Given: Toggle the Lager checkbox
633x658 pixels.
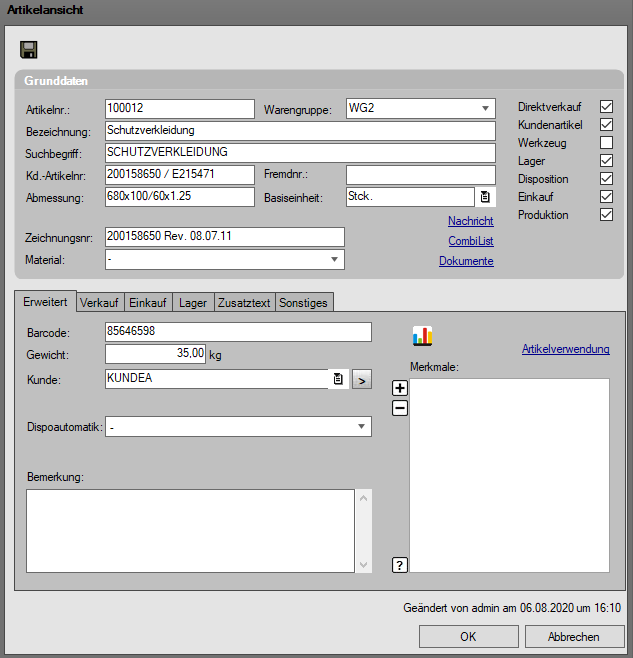Looking at the screenshot, I should tap(606, 161).
